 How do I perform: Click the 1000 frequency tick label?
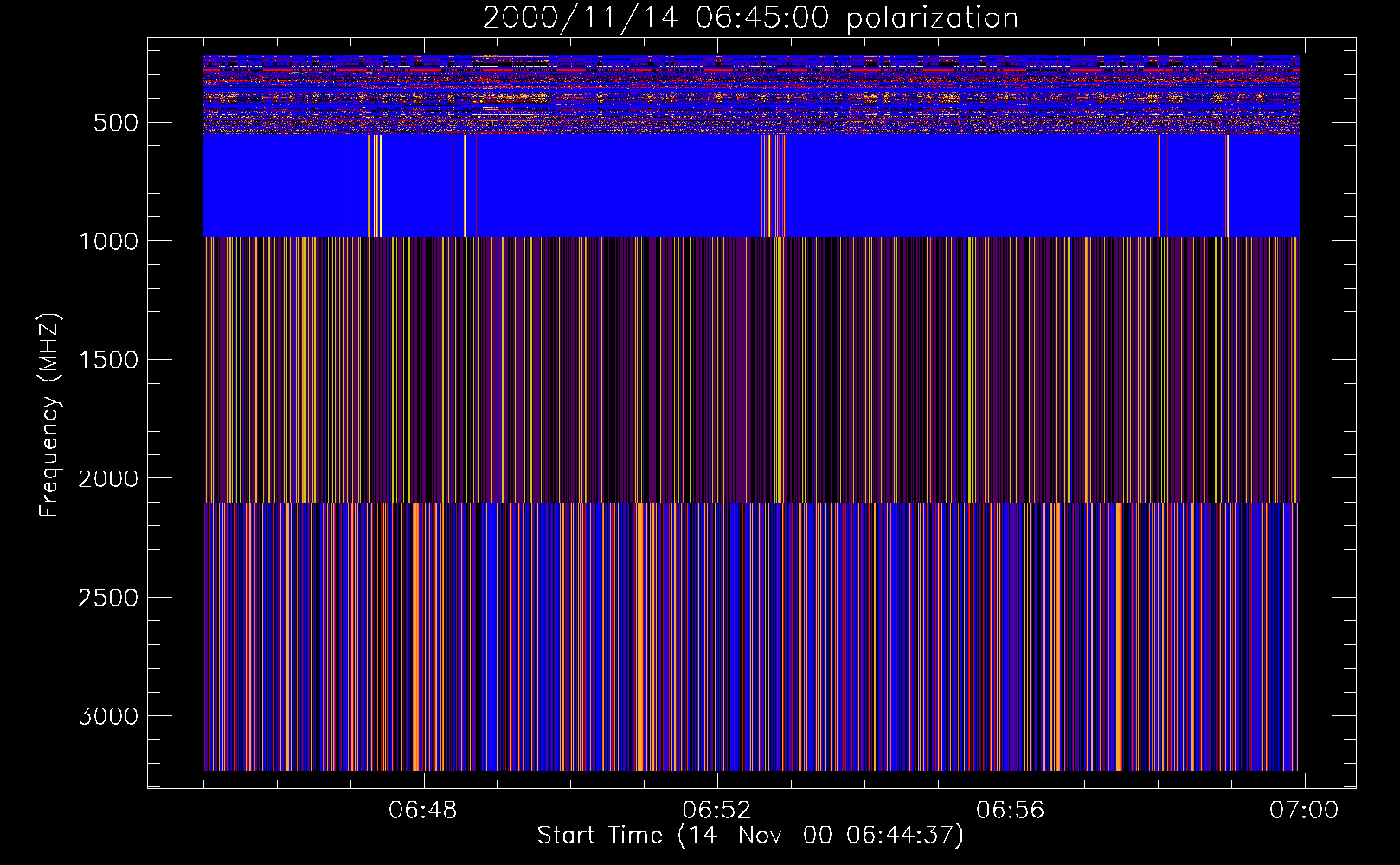[x=108, y=241]
